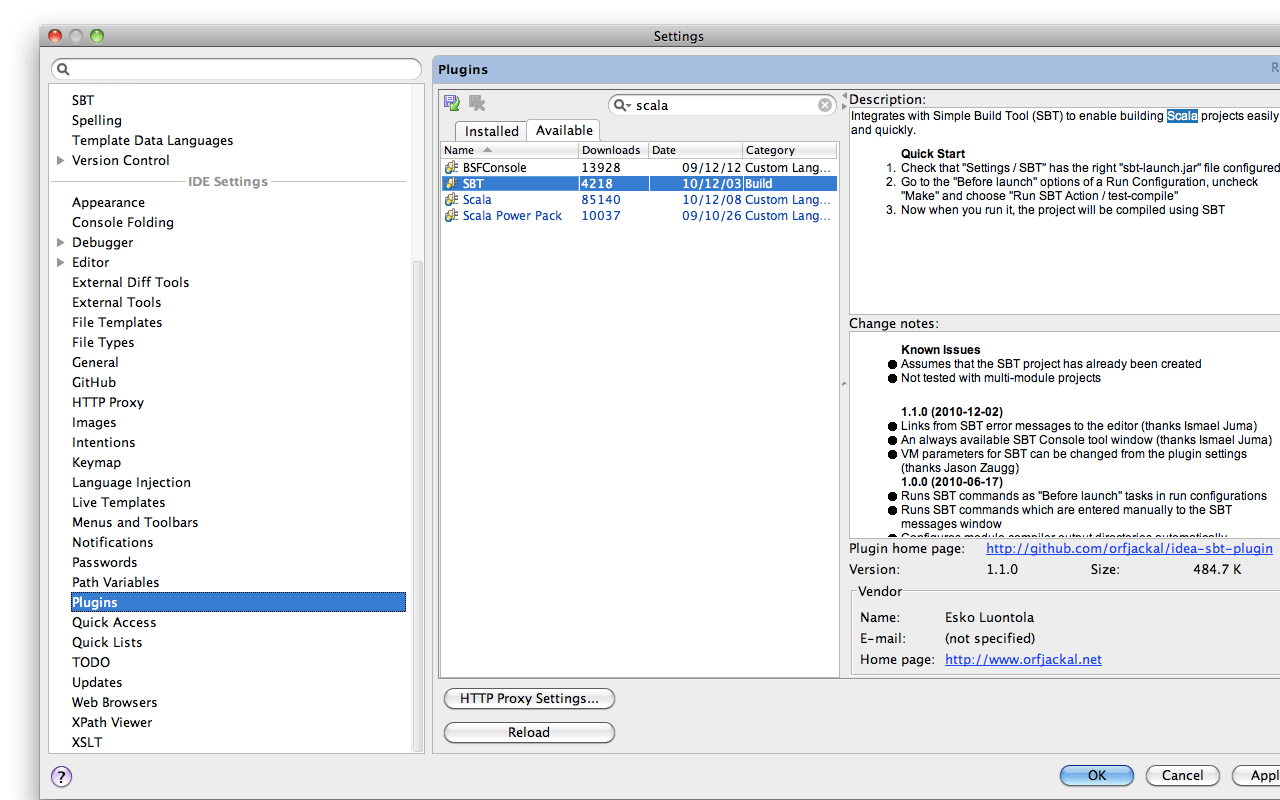The height and width of the screenshot is (800, 1280).
Task: Click the magnifier icon in the settings search field
Action: [x=63, y=70]
